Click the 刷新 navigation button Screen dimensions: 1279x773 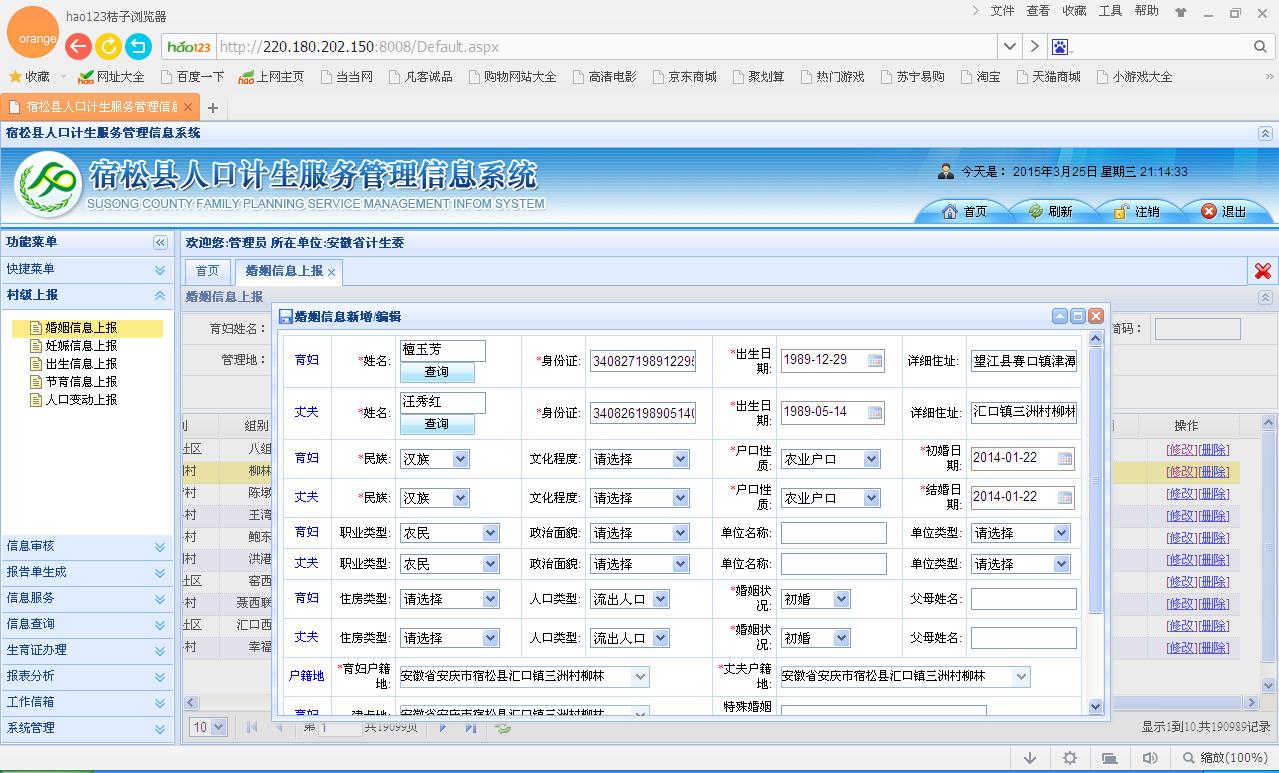pyautogui.click(x=1050, y=211)
